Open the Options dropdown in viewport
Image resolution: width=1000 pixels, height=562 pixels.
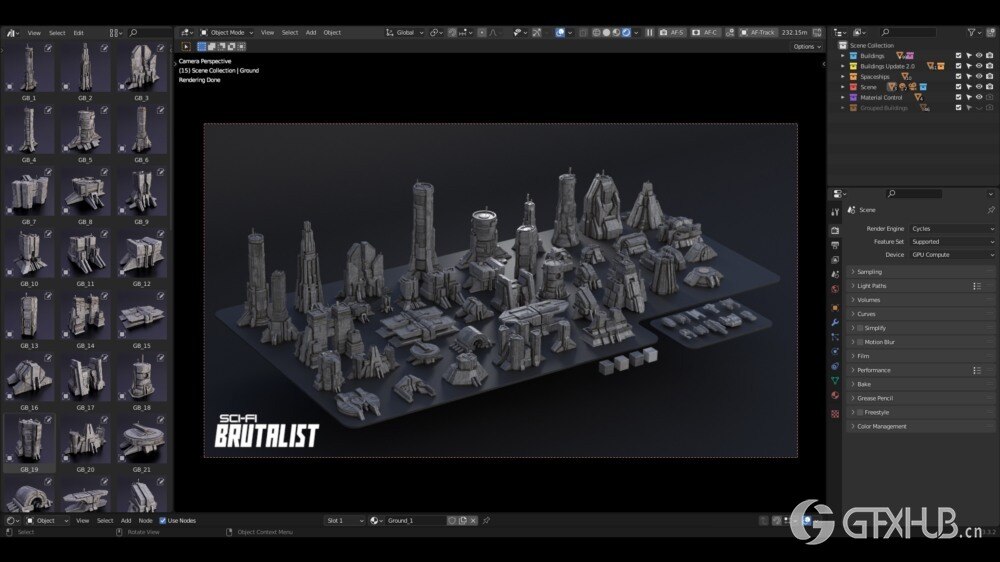coord(807,47)
